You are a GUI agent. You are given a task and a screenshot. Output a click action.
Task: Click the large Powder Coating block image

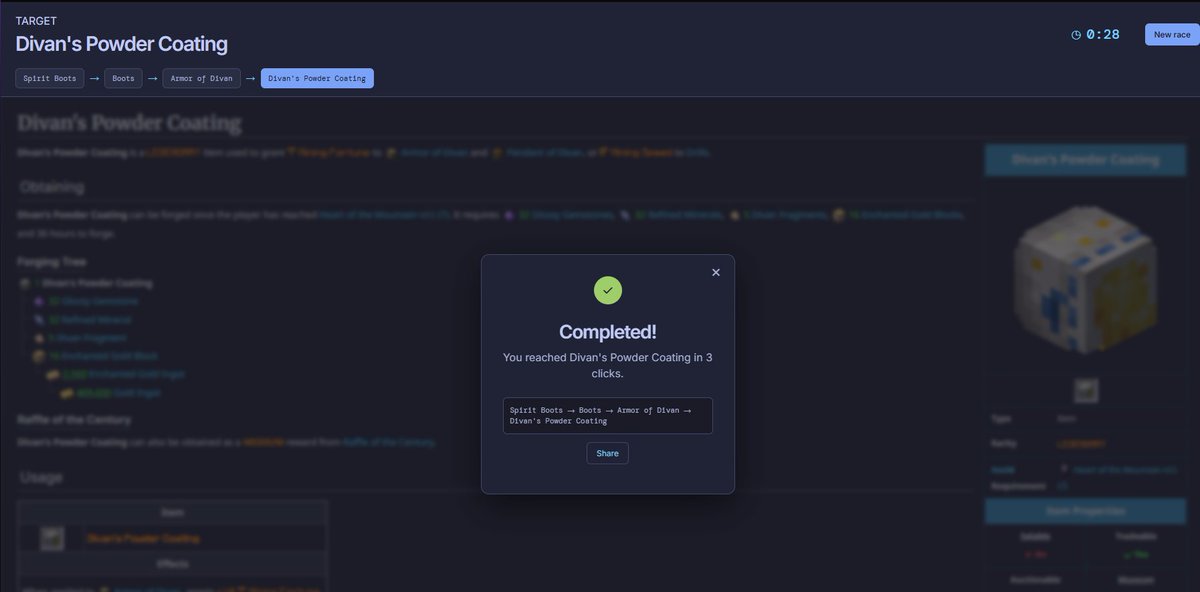pyautogui.click(x=1085, y=280)
